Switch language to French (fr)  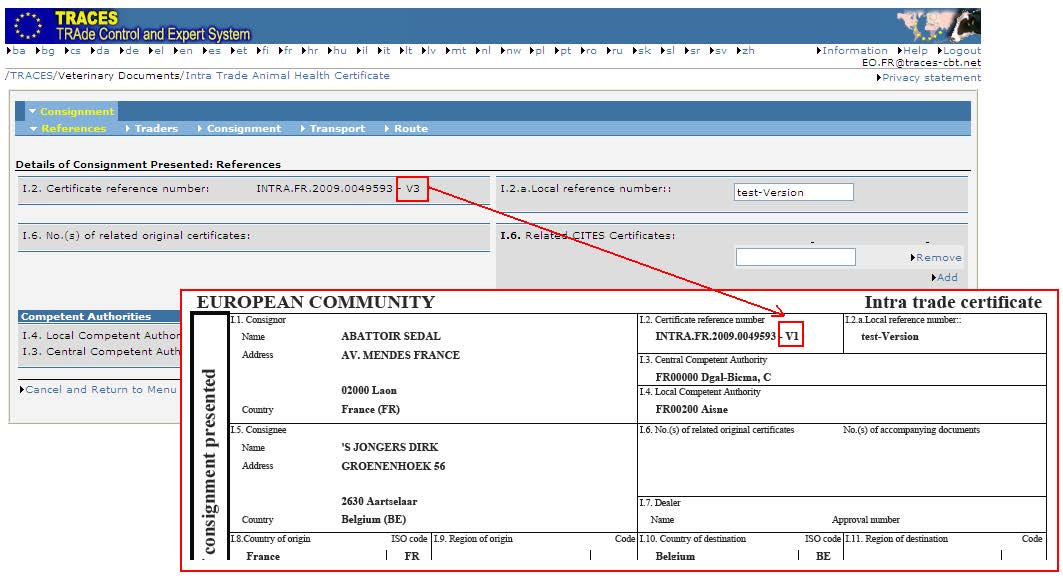tap(285, 51)
